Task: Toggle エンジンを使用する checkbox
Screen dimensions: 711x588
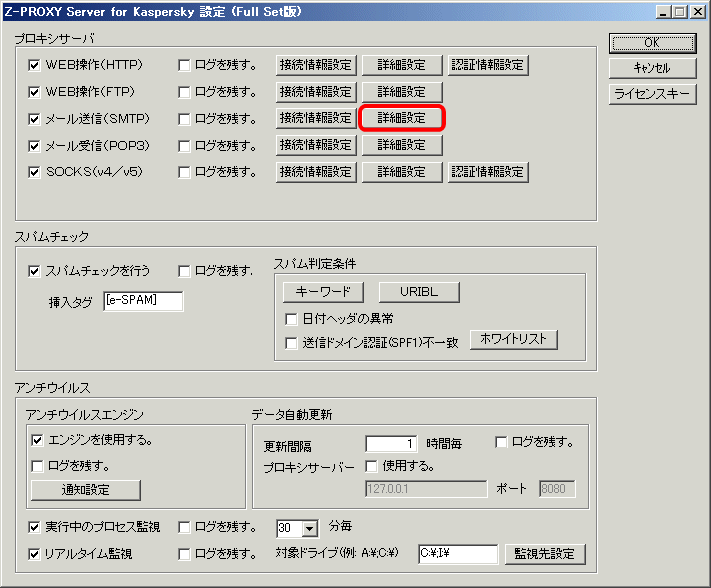Action: (37, 440)
